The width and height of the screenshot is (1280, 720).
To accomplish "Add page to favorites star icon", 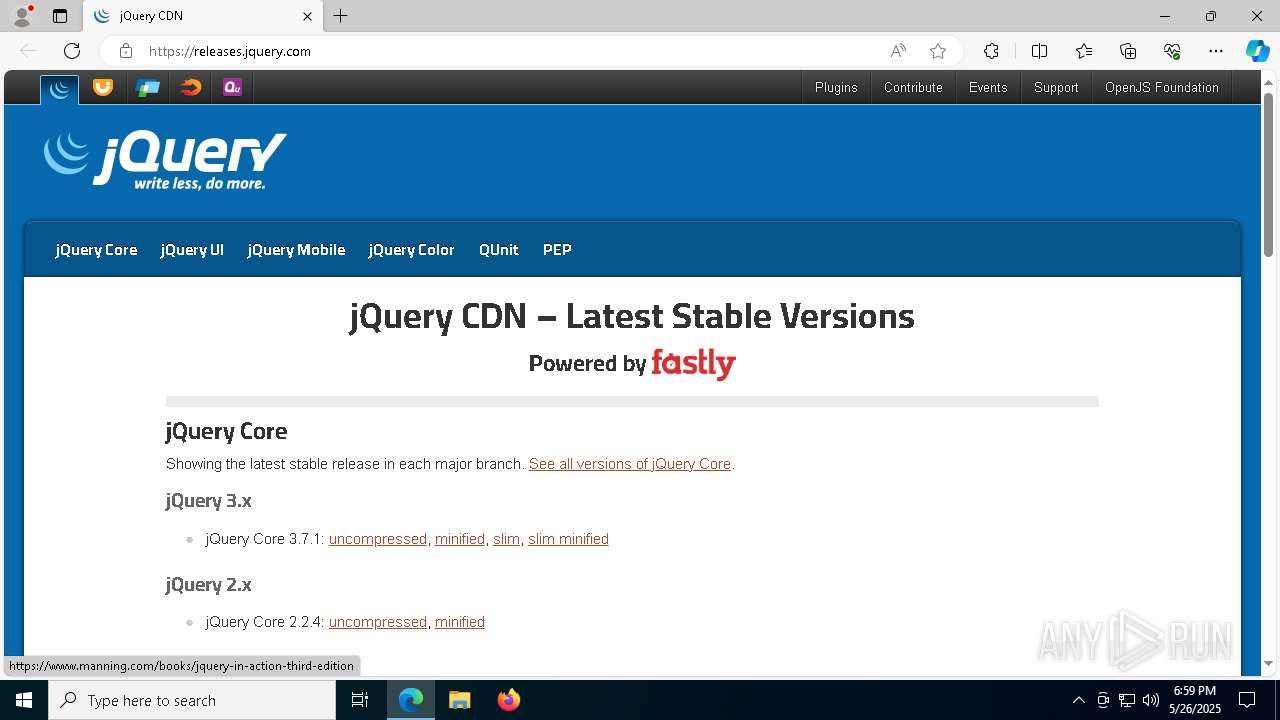I will (937, 51).
